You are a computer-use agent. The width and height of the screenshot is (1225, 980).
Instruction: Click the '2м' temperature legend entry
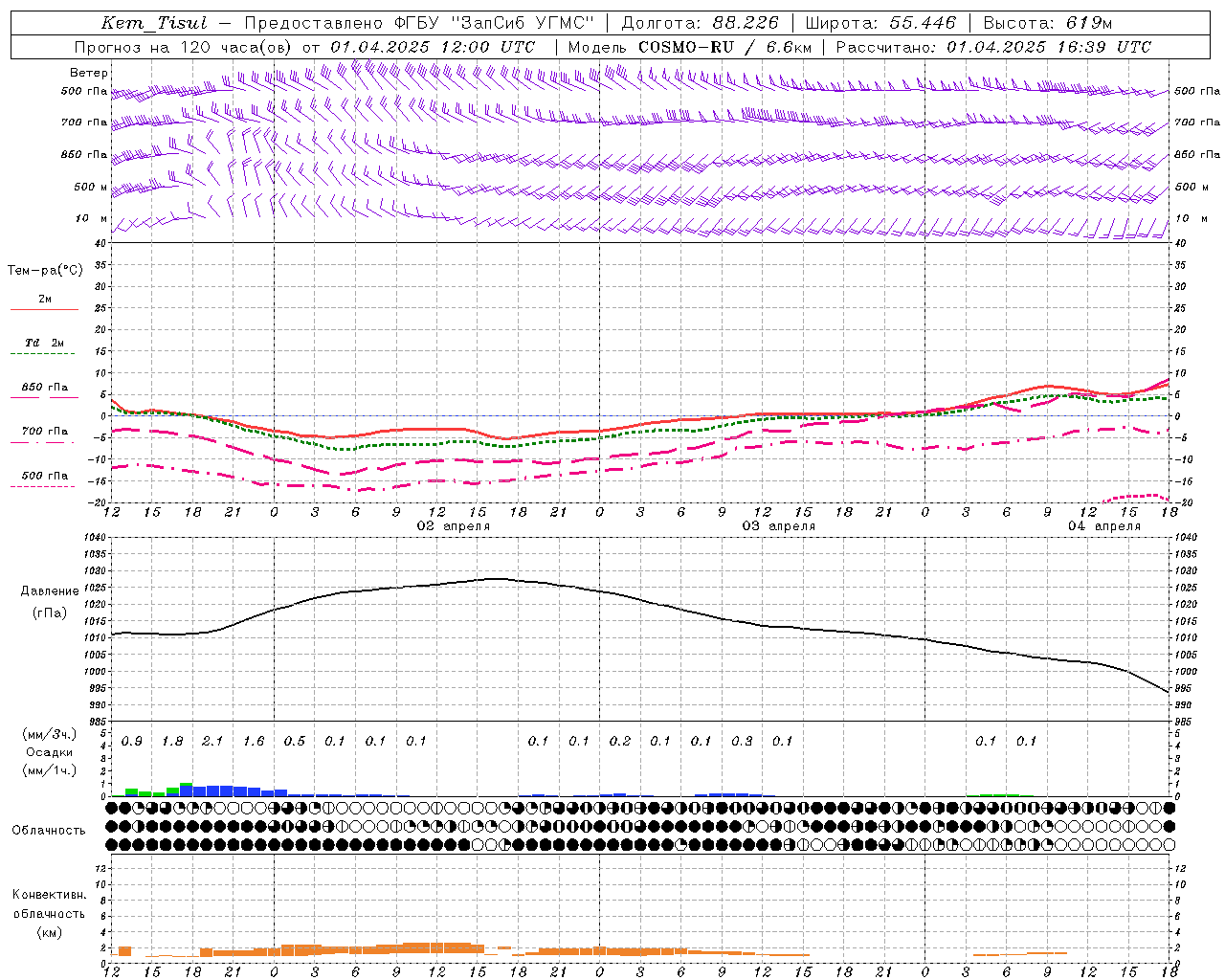45,299
